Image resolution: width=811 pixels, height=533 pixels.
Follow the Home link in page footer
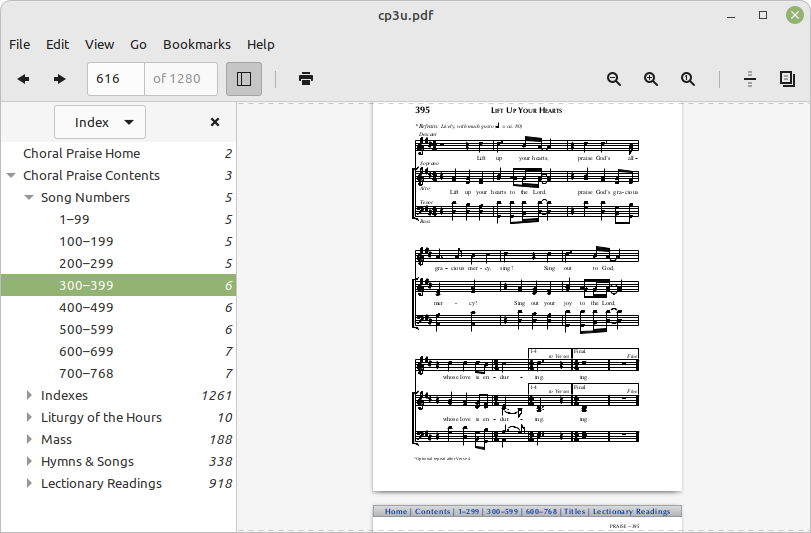(396, 511)
